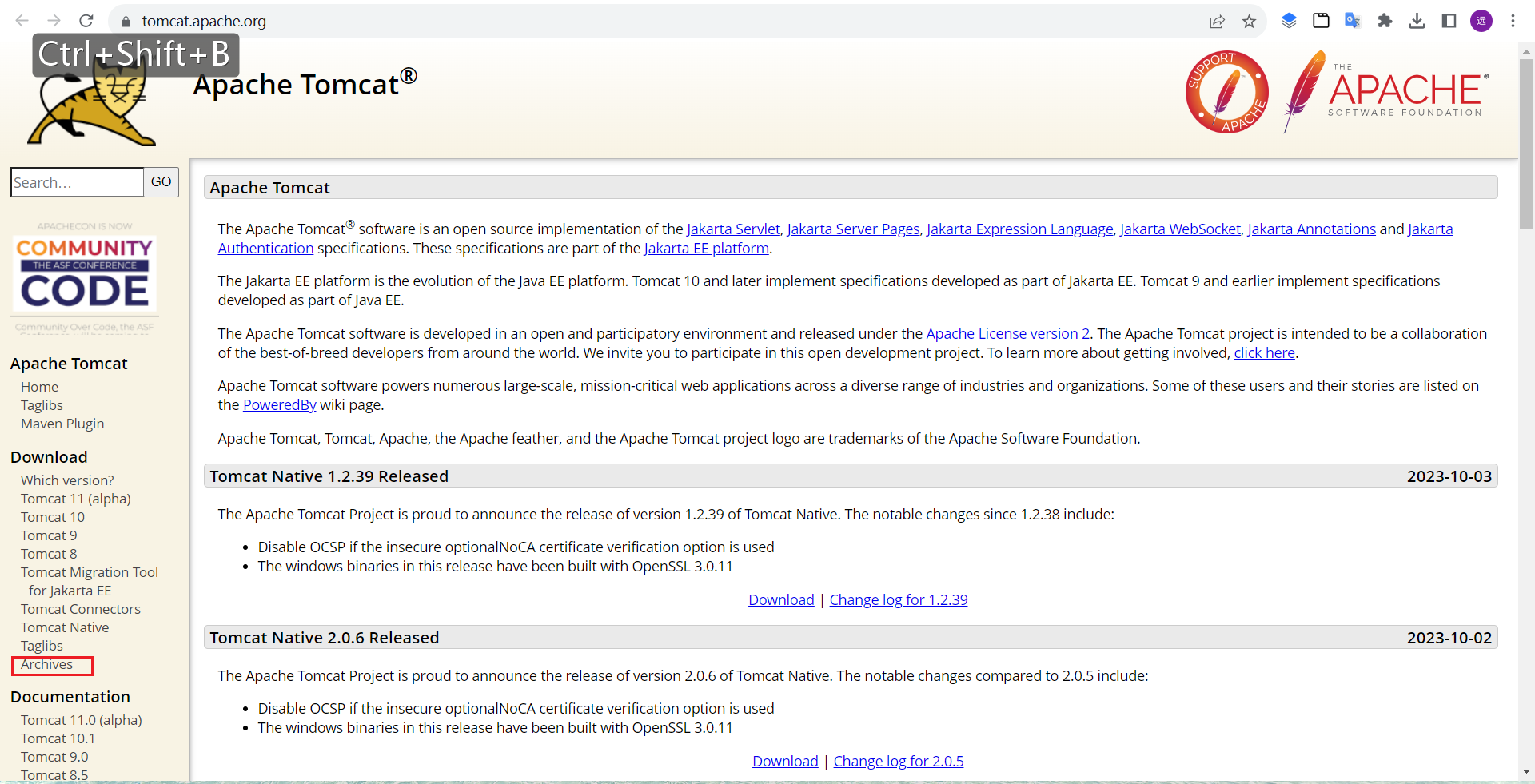The width and height of the screenshot is (1535, 784).
Task: Click the date 2023-10-02
Action: click(1449, 638)
